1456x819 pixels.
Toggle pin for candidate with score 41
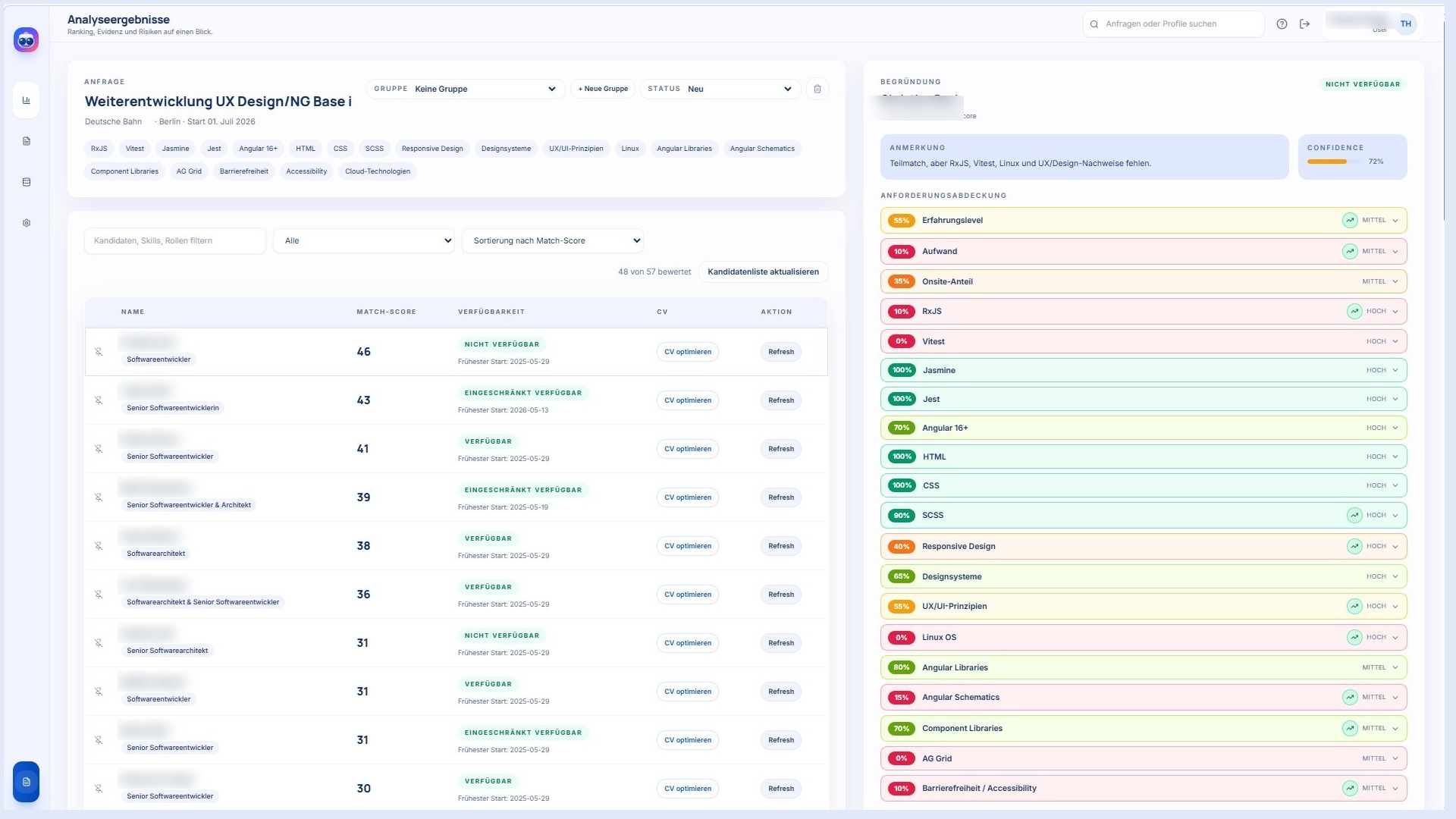[99, 449]
